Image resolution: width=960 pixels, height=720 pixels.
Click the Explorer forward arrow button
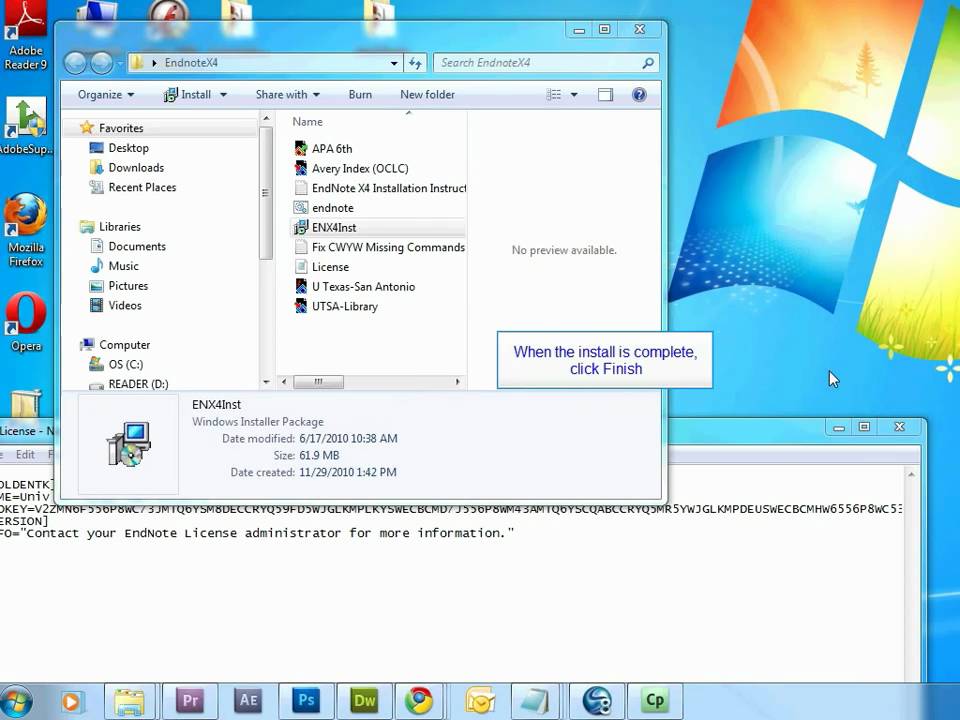pos(101,62)
